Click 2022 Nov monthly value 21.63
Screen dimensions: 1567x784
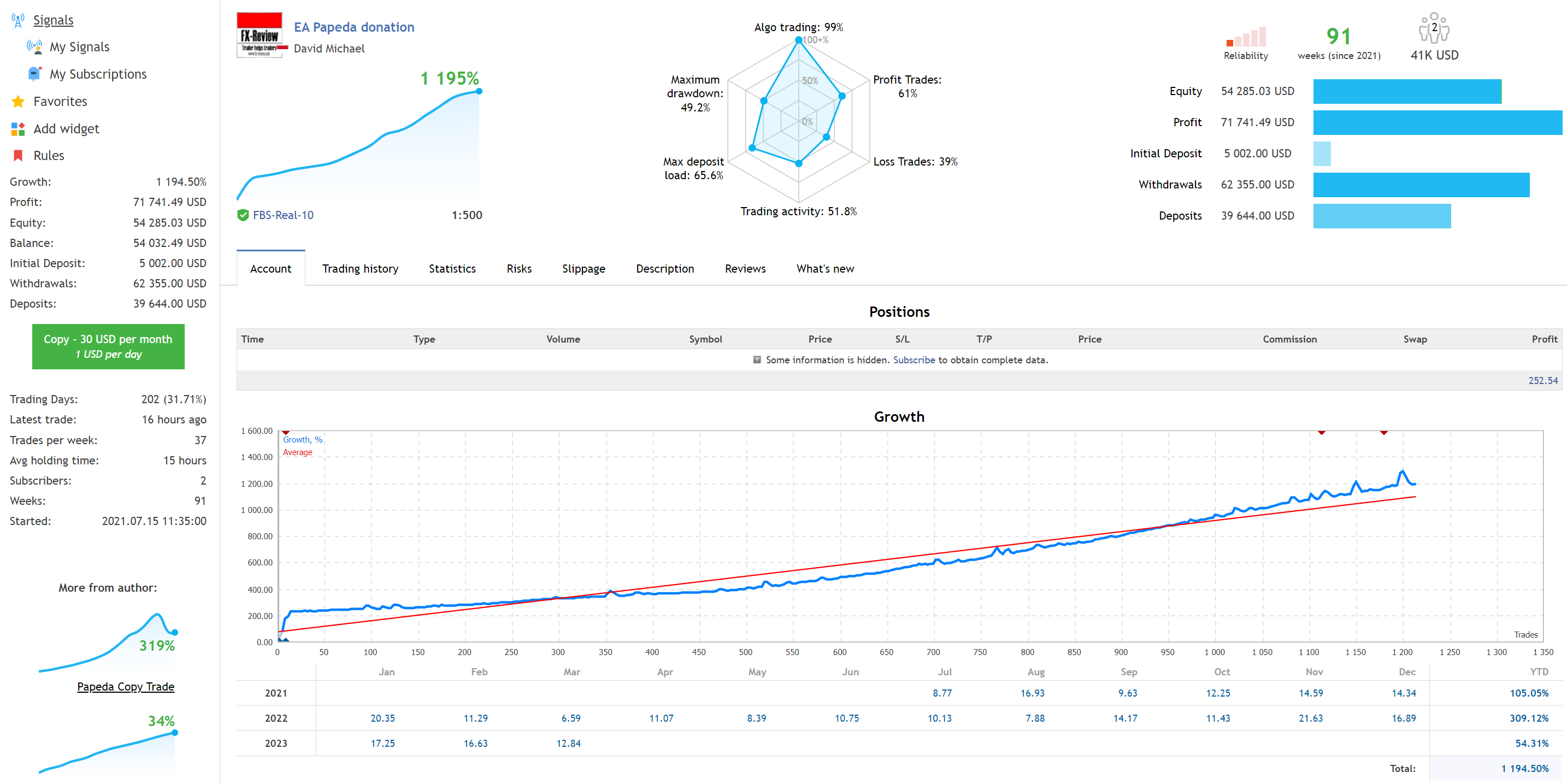pos(1311,718)
